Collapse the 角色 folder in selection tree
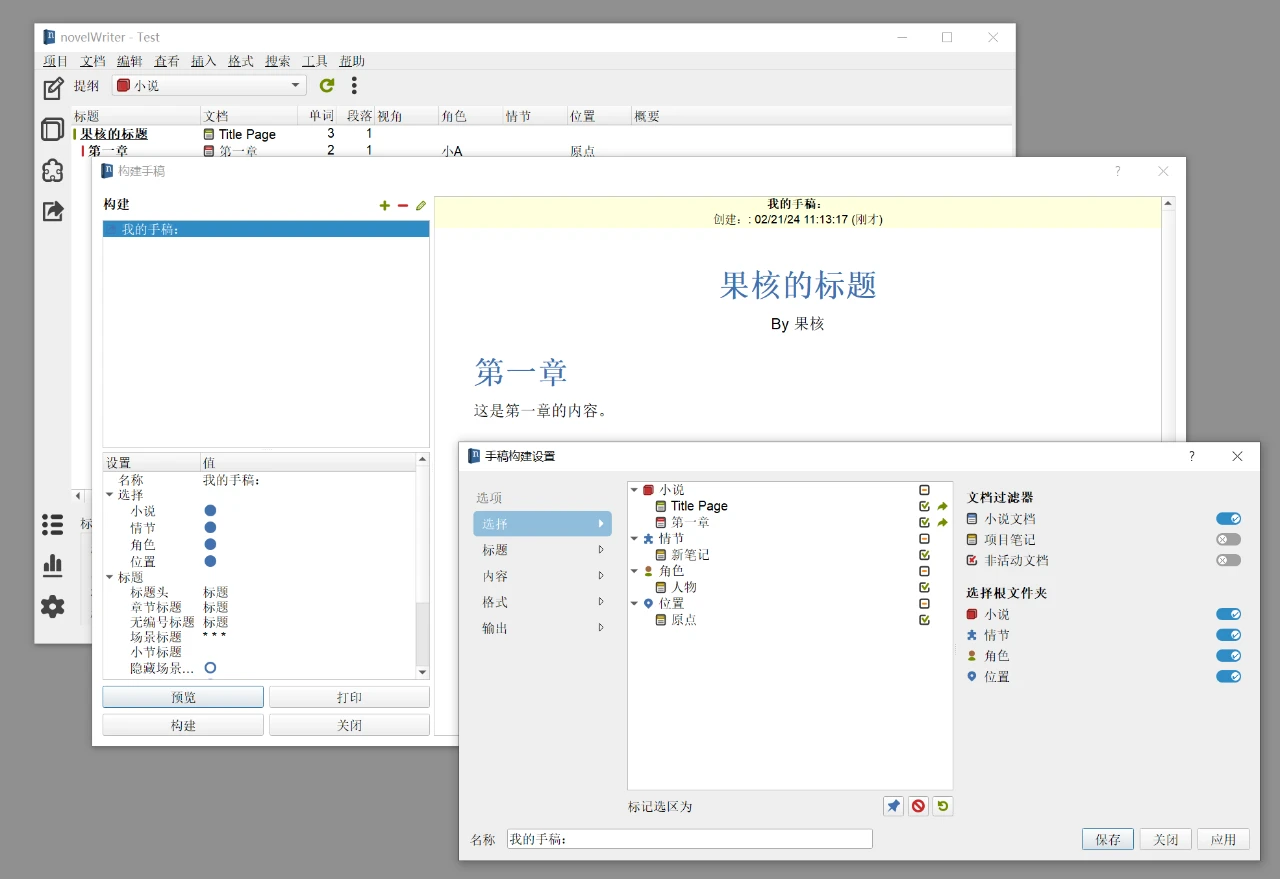1280x879 pixels. pyautogui.click(x=634, y=571)
